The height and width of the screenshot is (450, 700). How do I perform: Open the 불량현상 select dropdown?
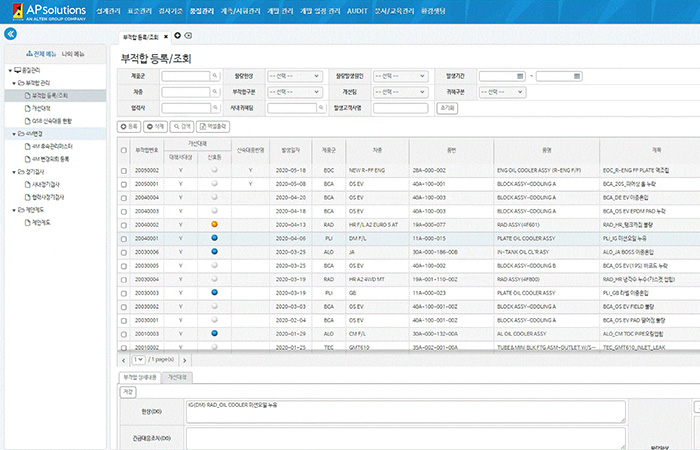pyautogui.click(x=294, y=76)
